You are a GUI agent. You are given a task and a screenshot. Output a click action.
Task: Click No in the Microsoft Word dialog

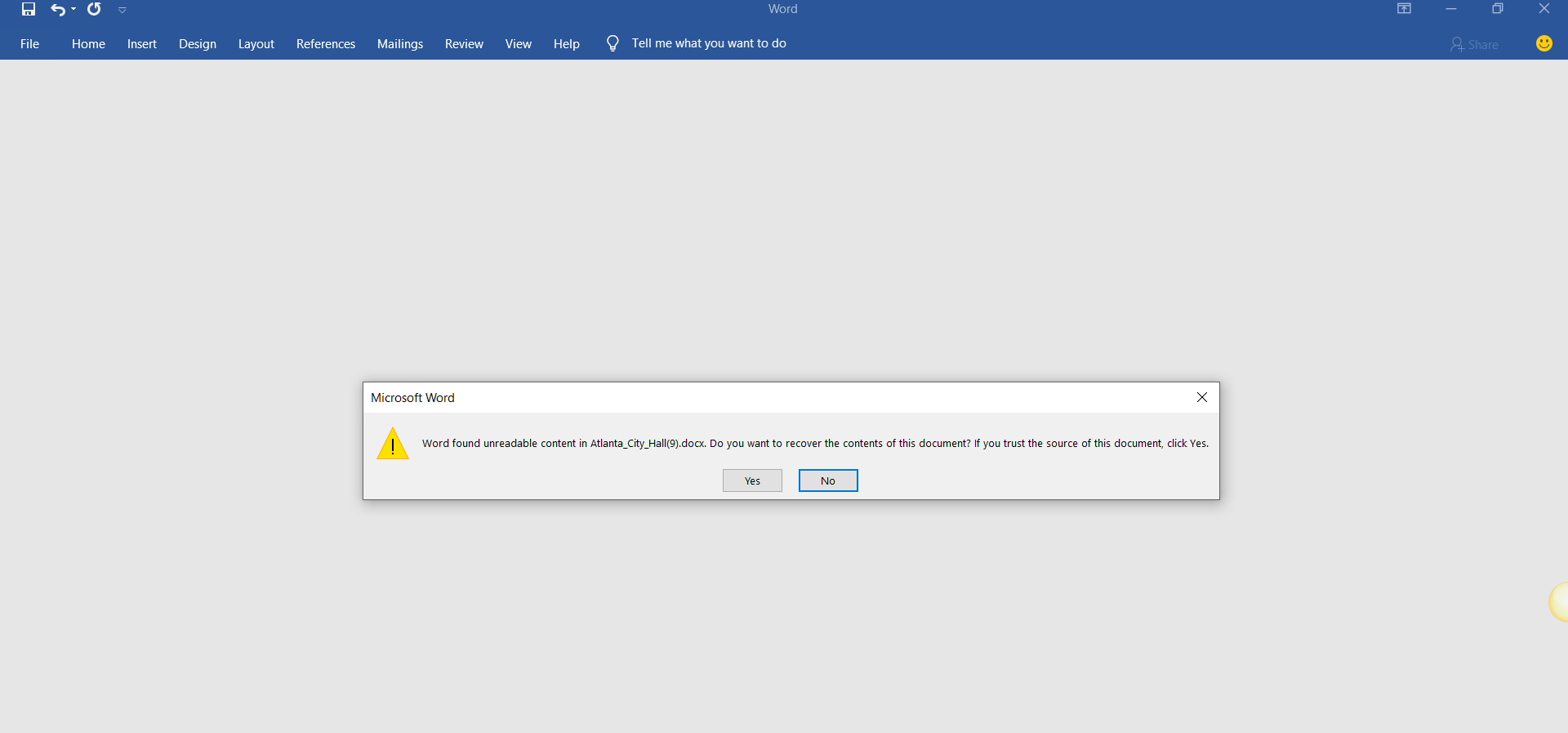click(828, 480)
